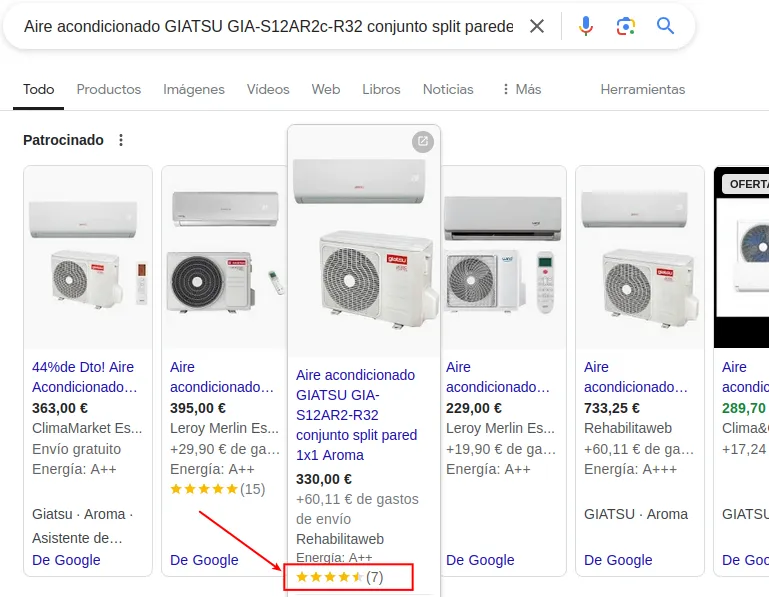Click Rehabilitaweb seller in the expanded card
This screenshot has width=769, height=597.
tap(340, 539)
